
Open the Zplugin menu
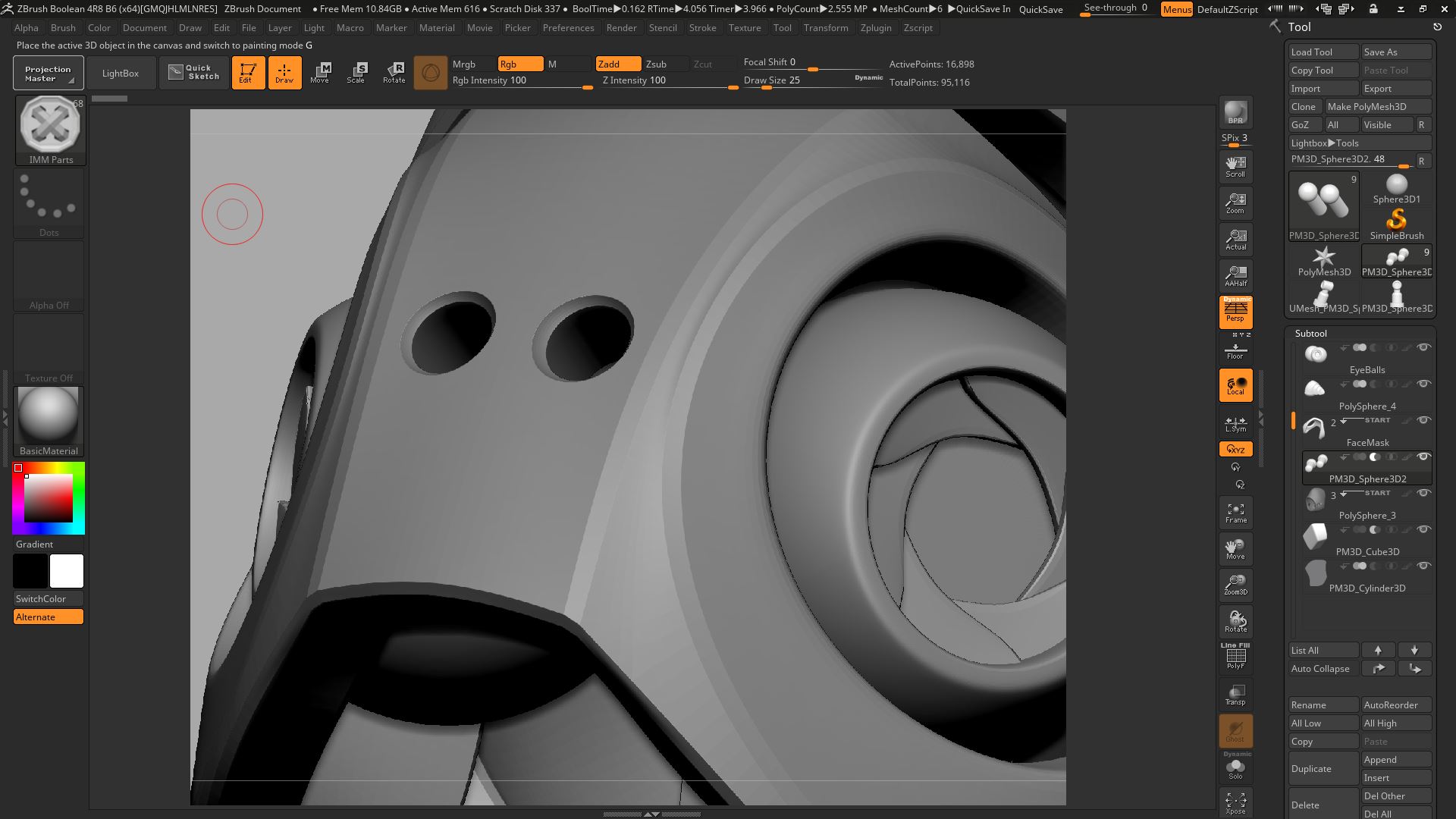coord(876,27)
